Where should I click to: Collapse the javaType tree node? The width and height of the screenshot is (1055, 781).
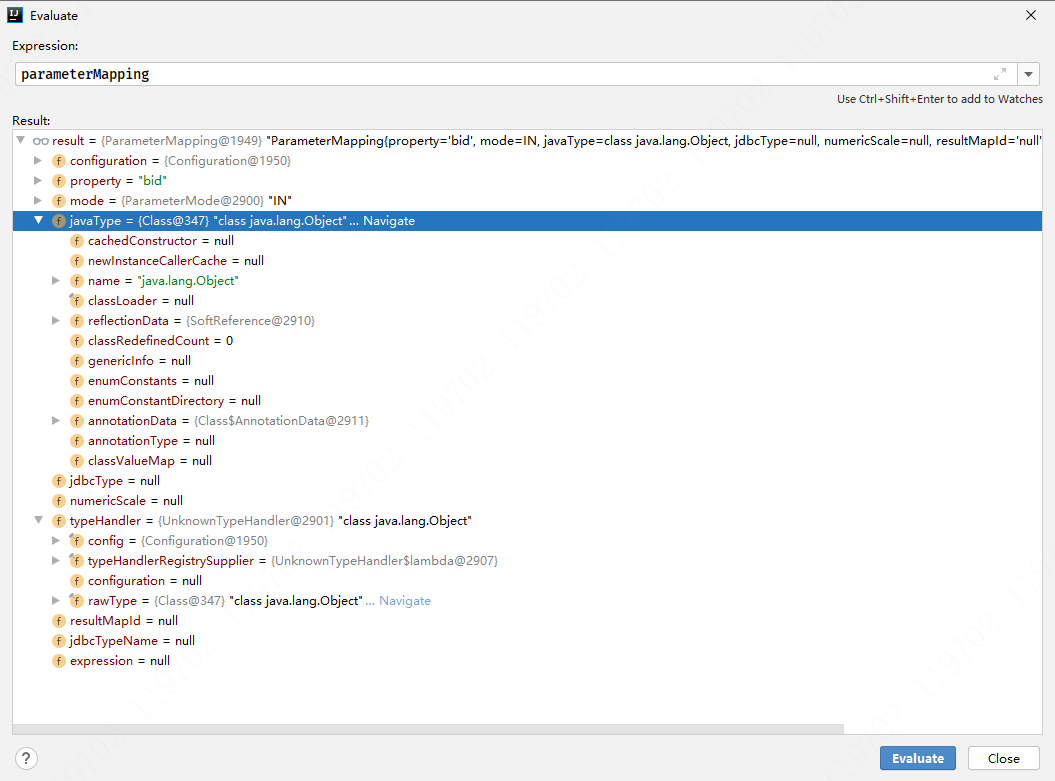pos(39,221)
